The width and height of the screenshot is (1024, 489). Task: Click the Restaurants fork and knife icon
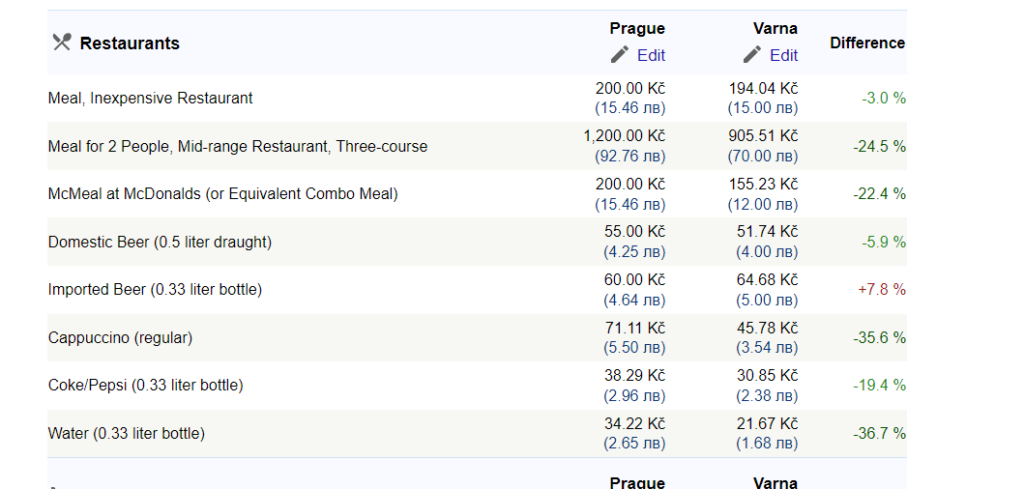(x=61, y=42)
